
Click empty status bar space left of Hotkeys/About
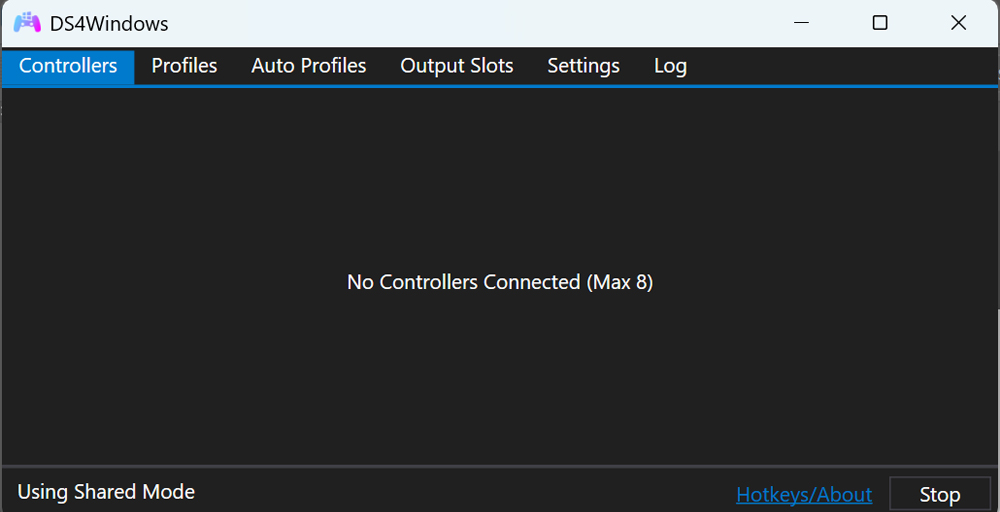(x=460, y=492)
